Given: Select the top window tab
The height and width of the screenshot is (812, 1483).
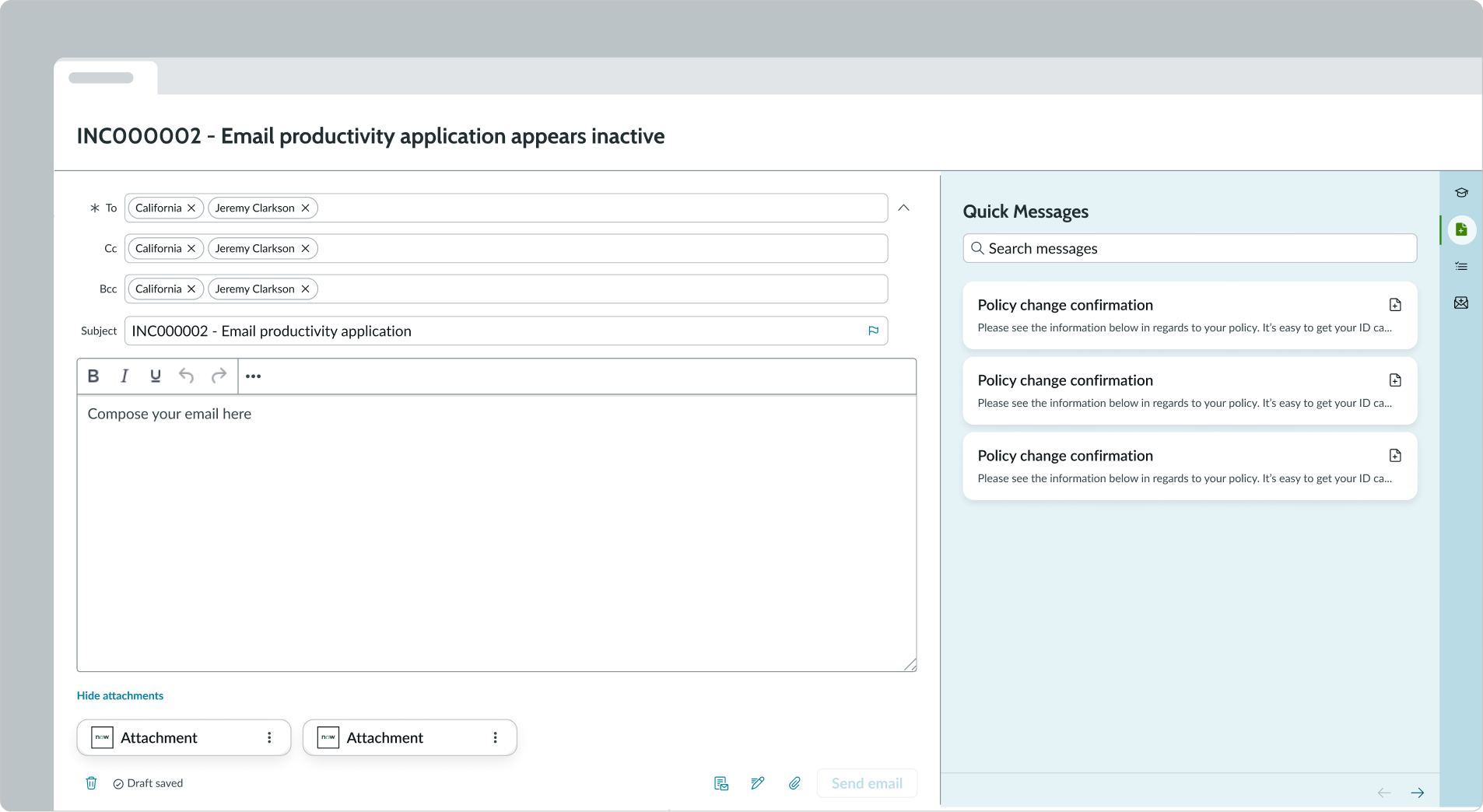Looking at the screenshot, I should [105, 78].
